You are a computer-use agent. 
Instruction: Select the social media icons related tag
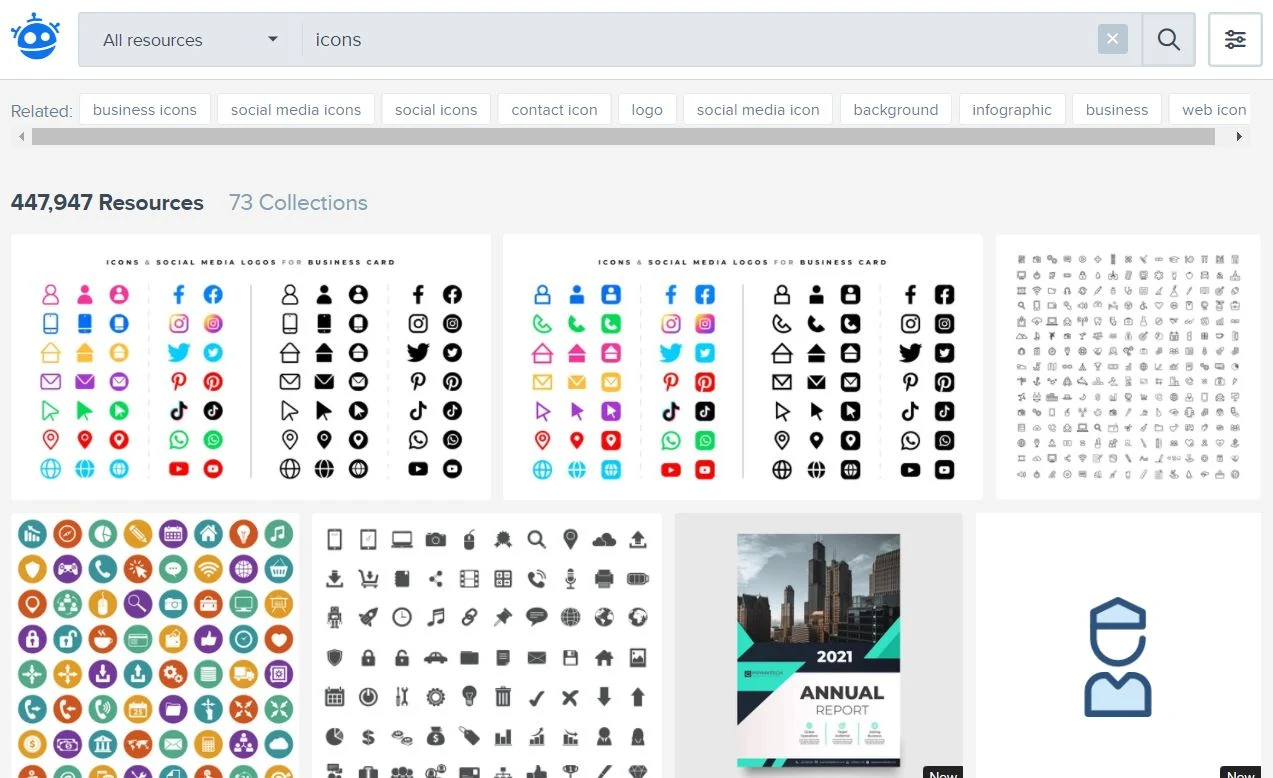pos(296,110)
